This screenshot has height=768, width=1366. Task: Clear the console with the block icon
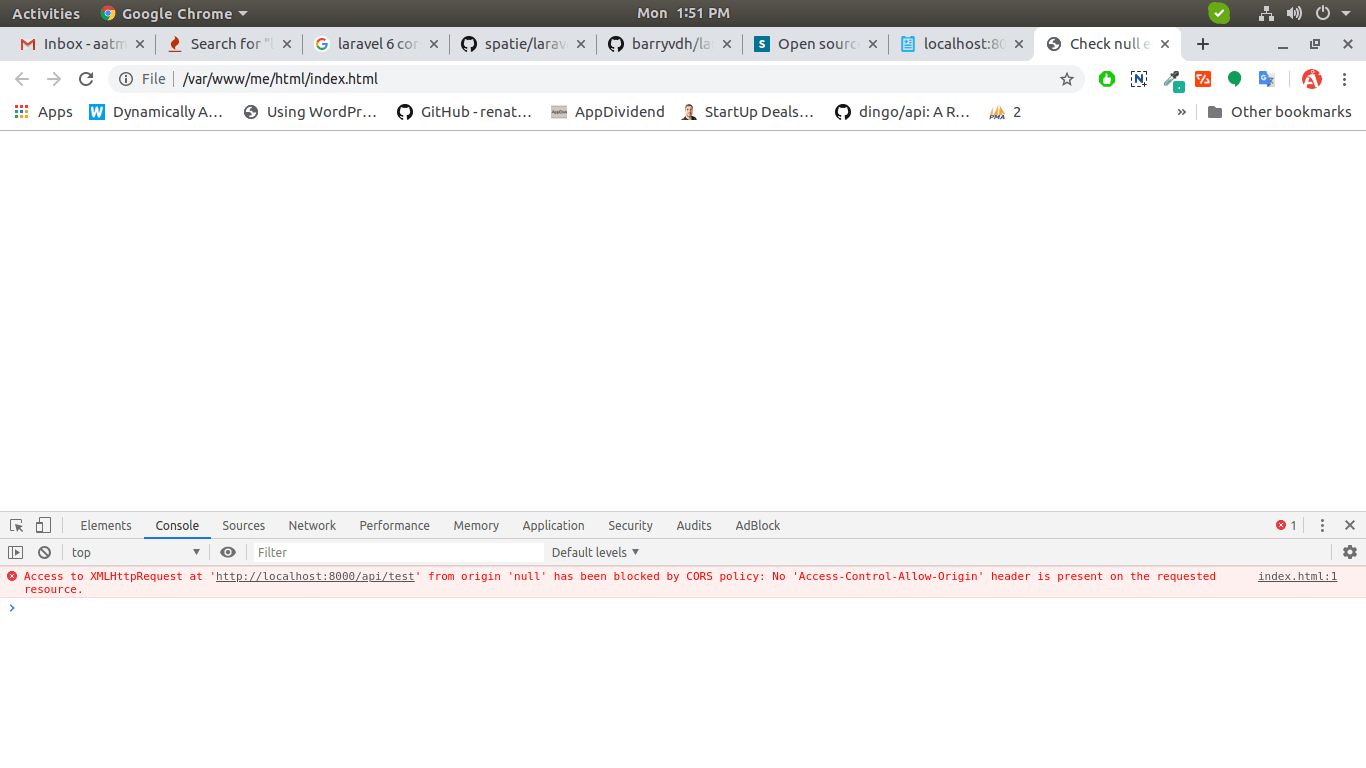coord(44,552)
